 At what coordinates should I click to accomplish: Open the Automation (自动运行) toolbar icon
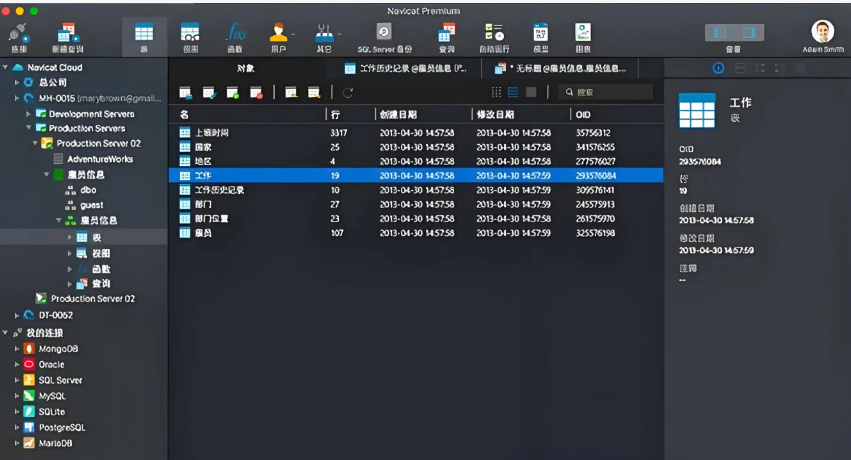(494, 36)
